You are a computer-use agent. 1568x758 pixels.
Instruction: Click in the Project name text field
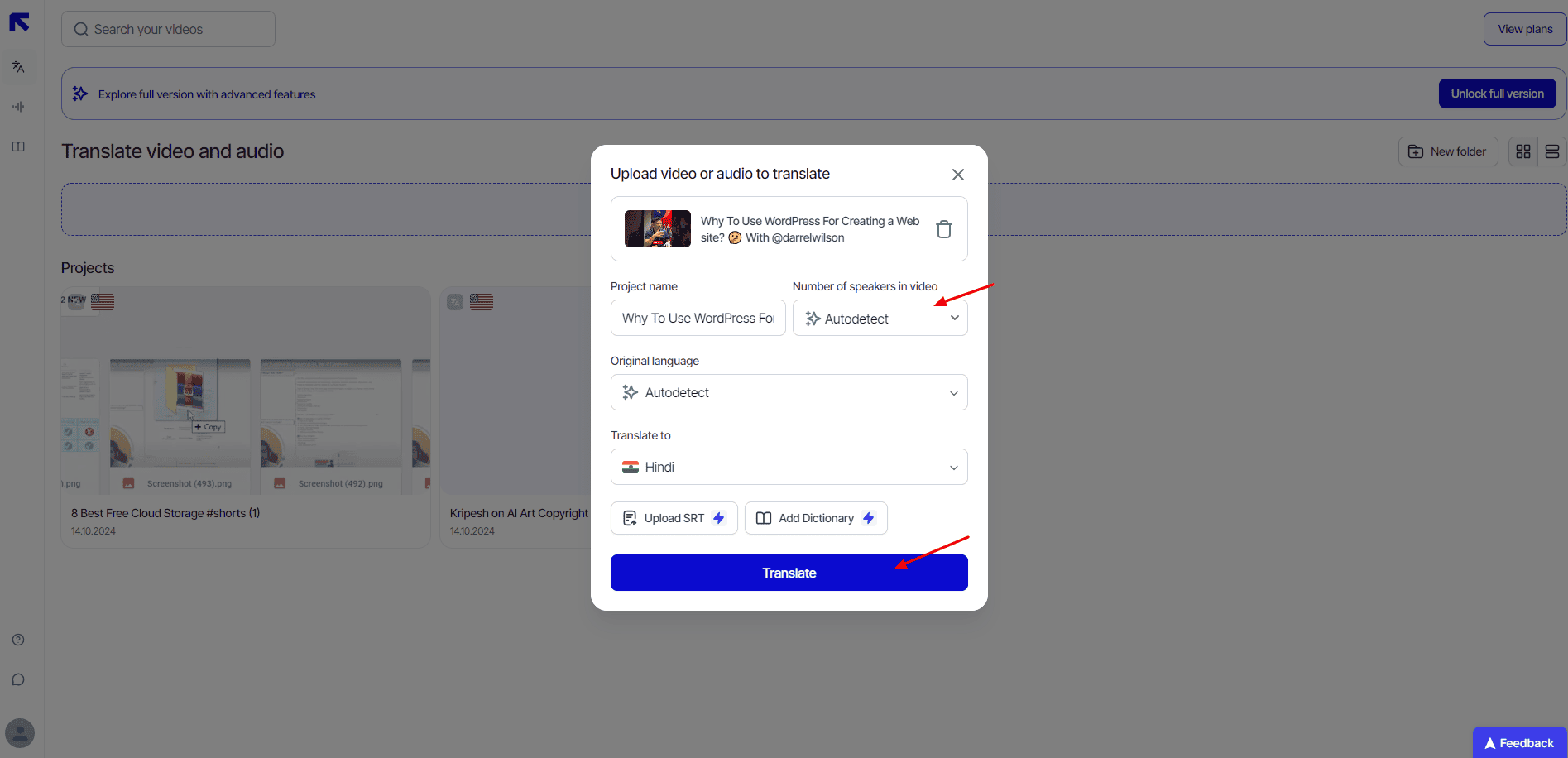698,319
